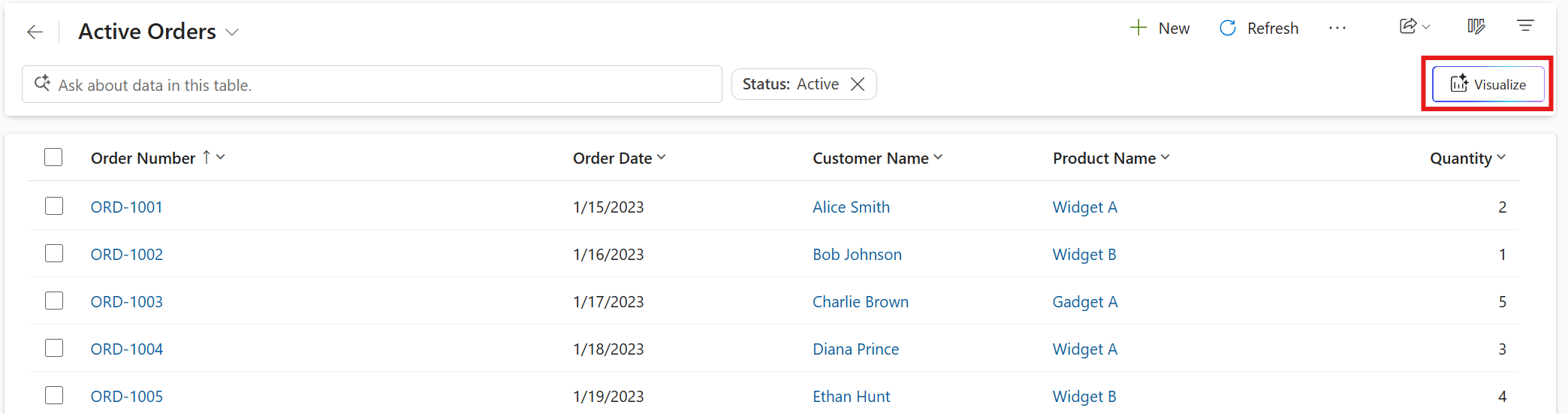The image size is (1568, 414).
Task: Open the Quantity column menu
Action: click(1501, 157)
